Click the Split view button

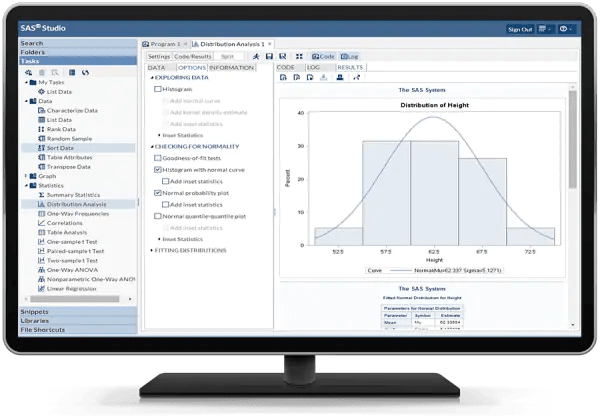pos(227,56)
